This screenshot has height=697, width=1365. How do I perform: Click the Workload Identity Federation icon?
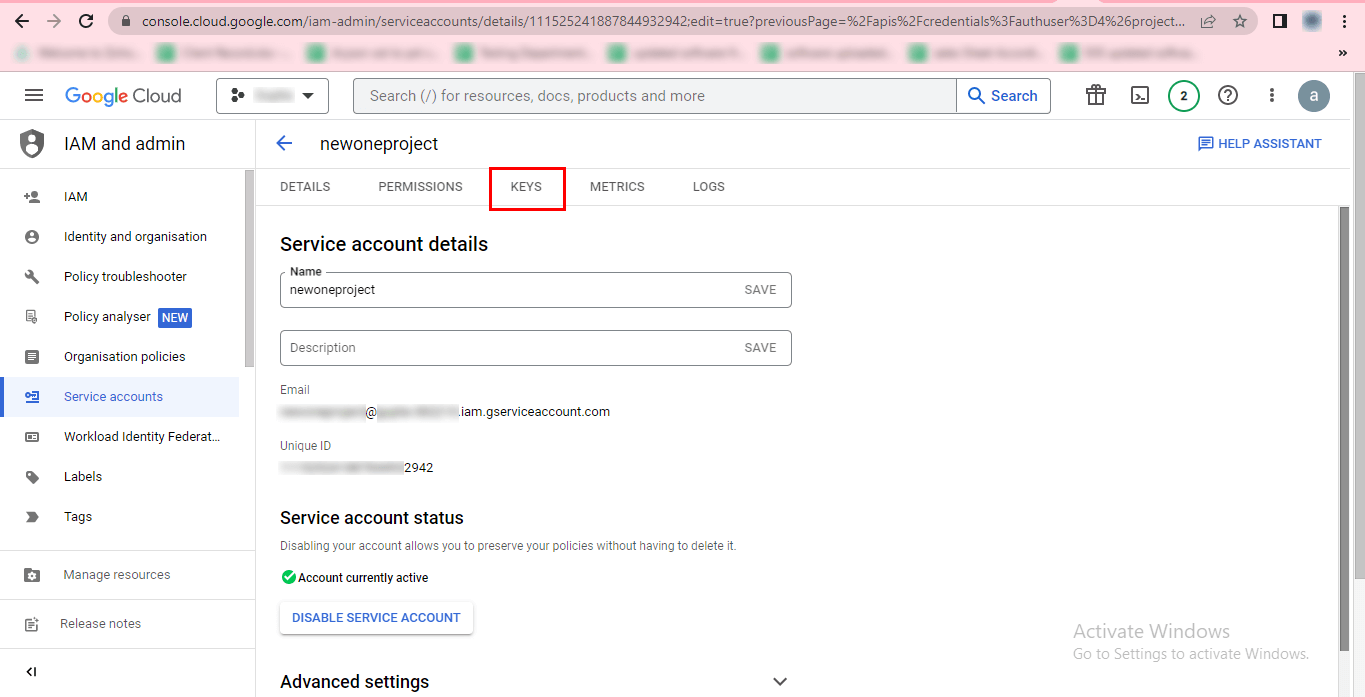[32, 437]
